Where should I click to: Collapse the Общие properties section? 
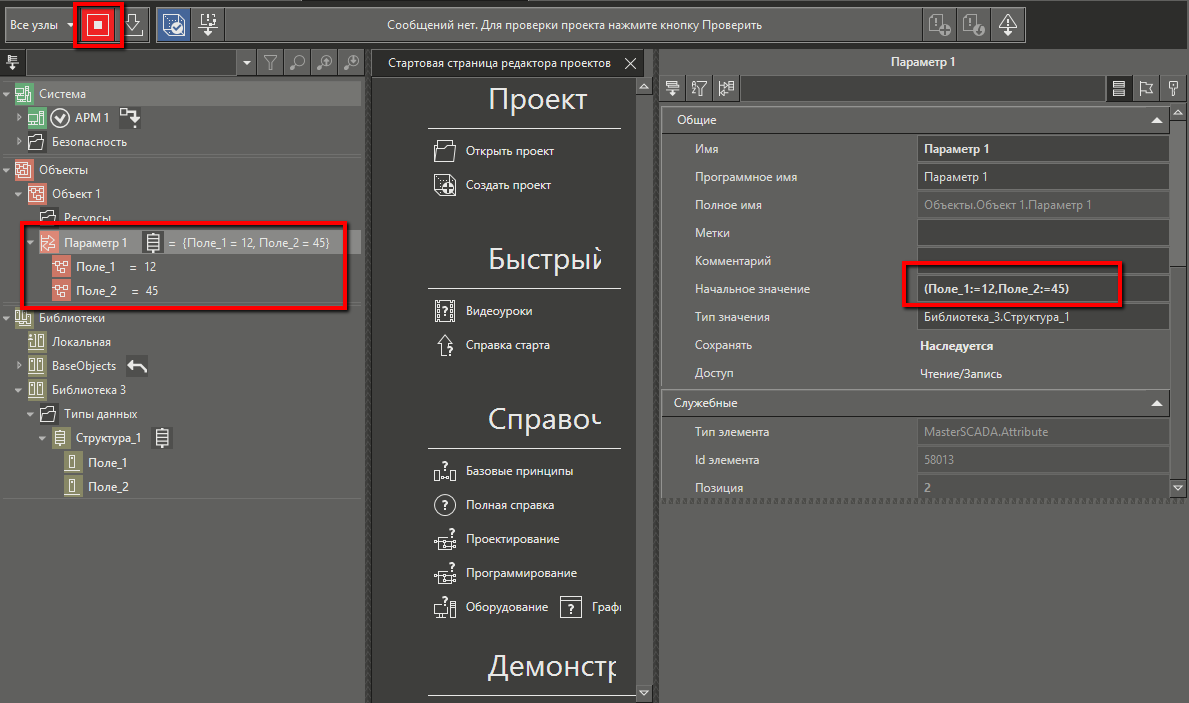[1157, 120]
